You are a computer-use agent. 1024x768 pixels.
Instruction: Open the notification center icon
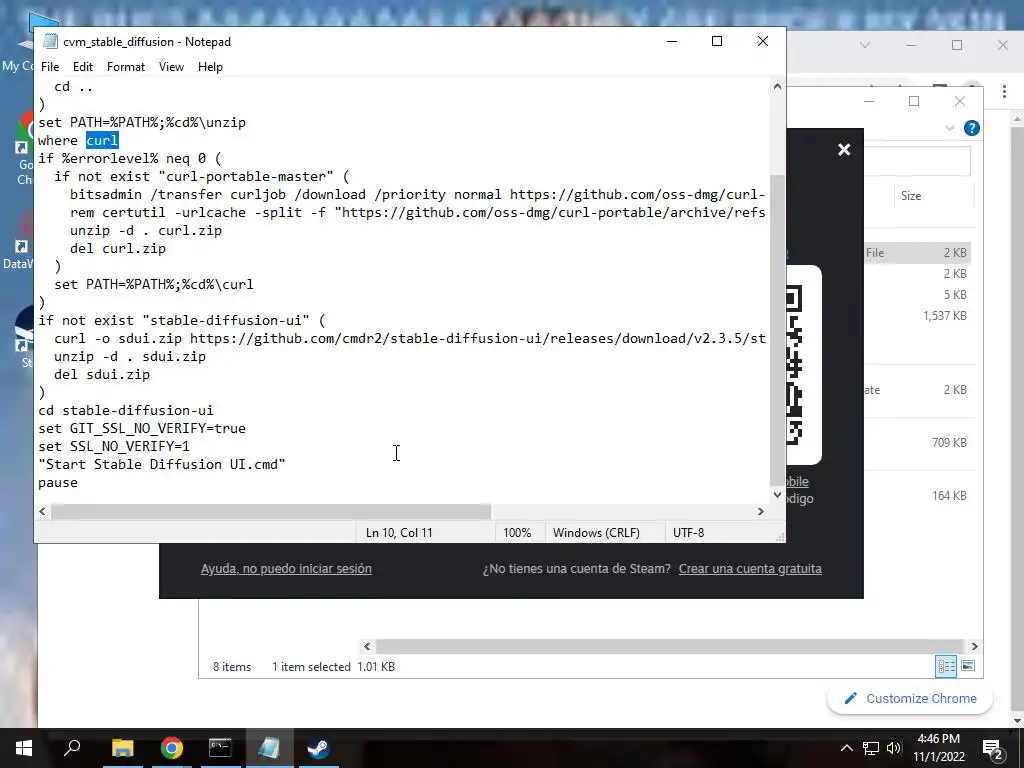pos(993,748)
